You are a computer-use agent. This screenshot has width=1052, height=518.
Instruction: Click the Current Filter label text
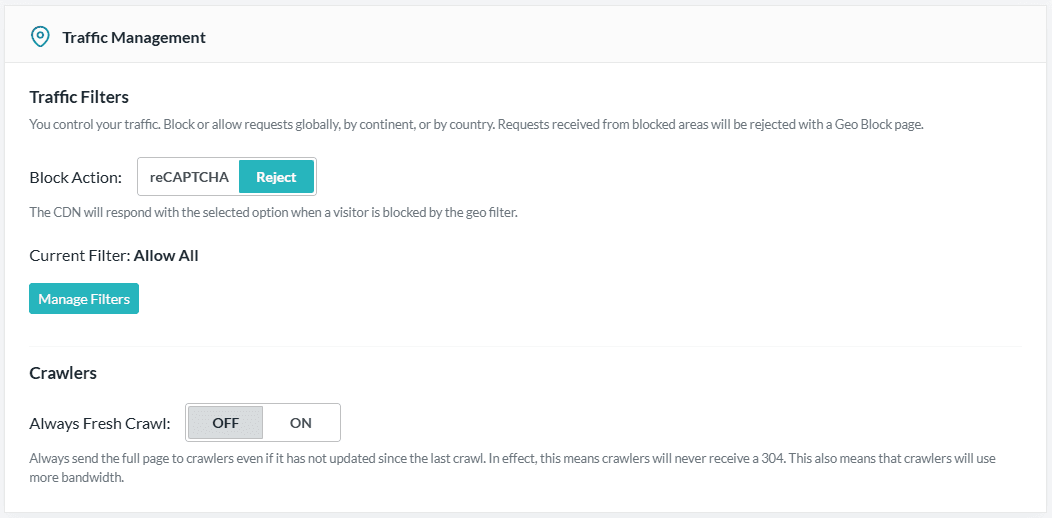point(80,256)
